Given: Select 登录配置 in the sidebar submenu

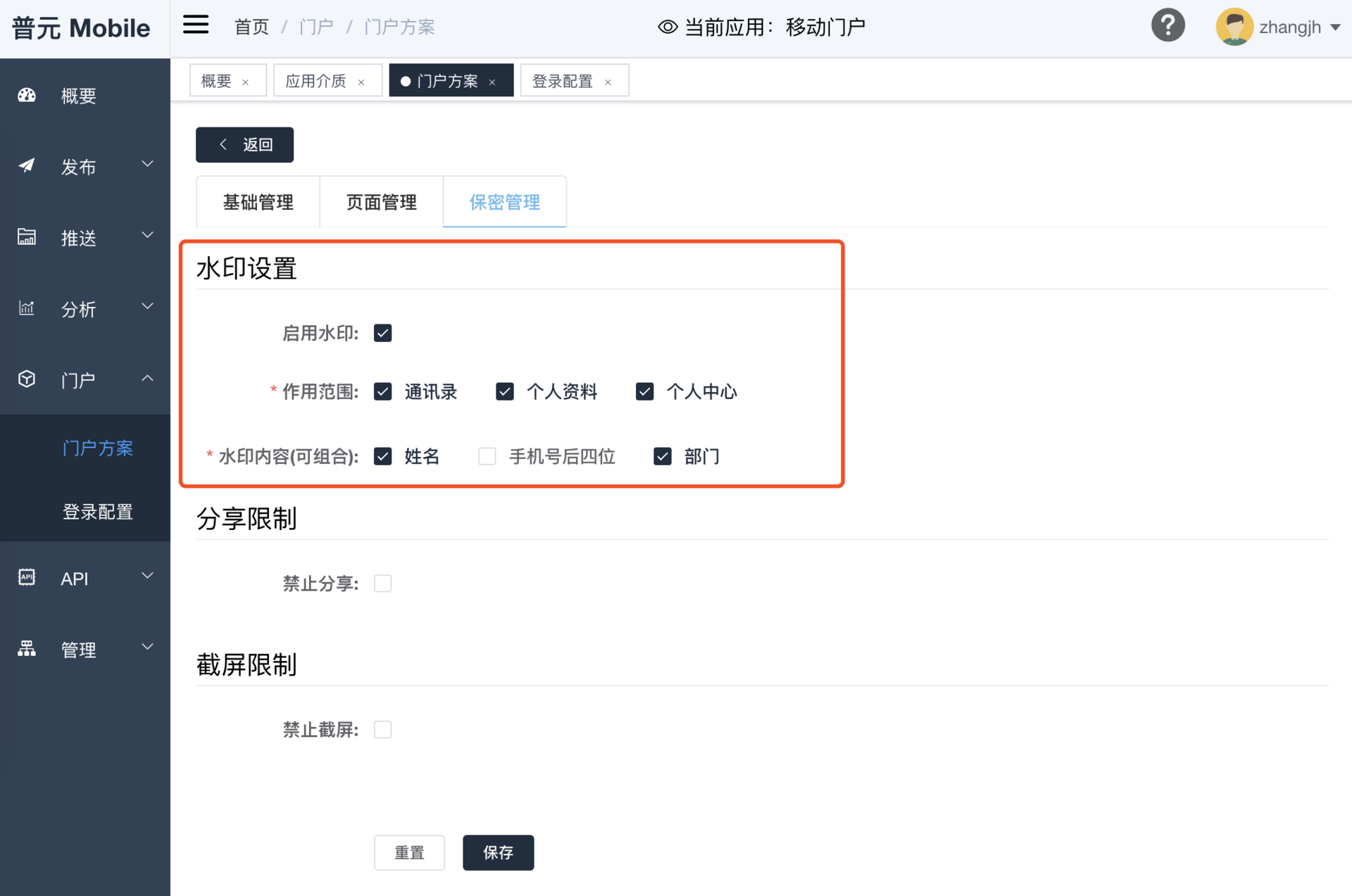Looking at the screenshot, I should [98, 512].
